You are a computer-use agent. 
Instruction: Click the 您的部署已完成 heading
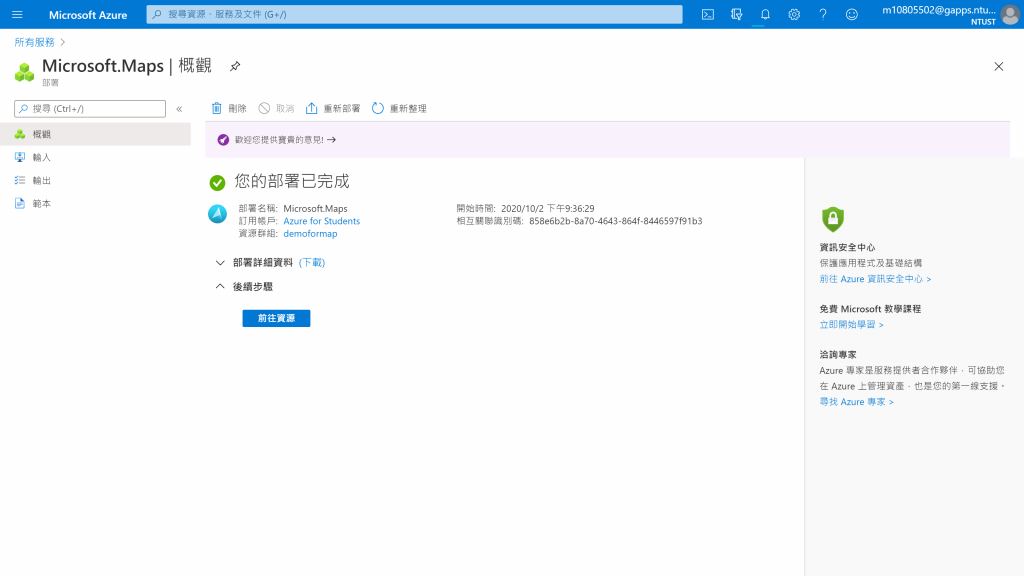point(292,182)
